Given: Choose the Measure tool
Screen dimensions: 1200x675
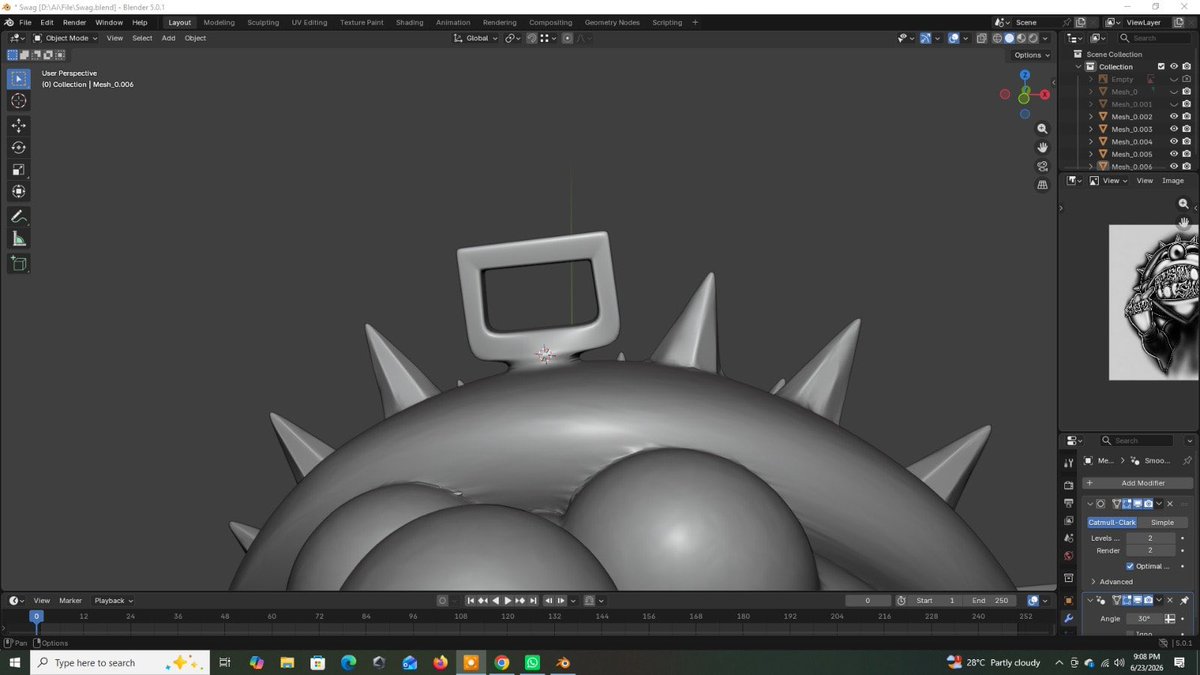Looking at the screenshot, I should coord(18,238).
